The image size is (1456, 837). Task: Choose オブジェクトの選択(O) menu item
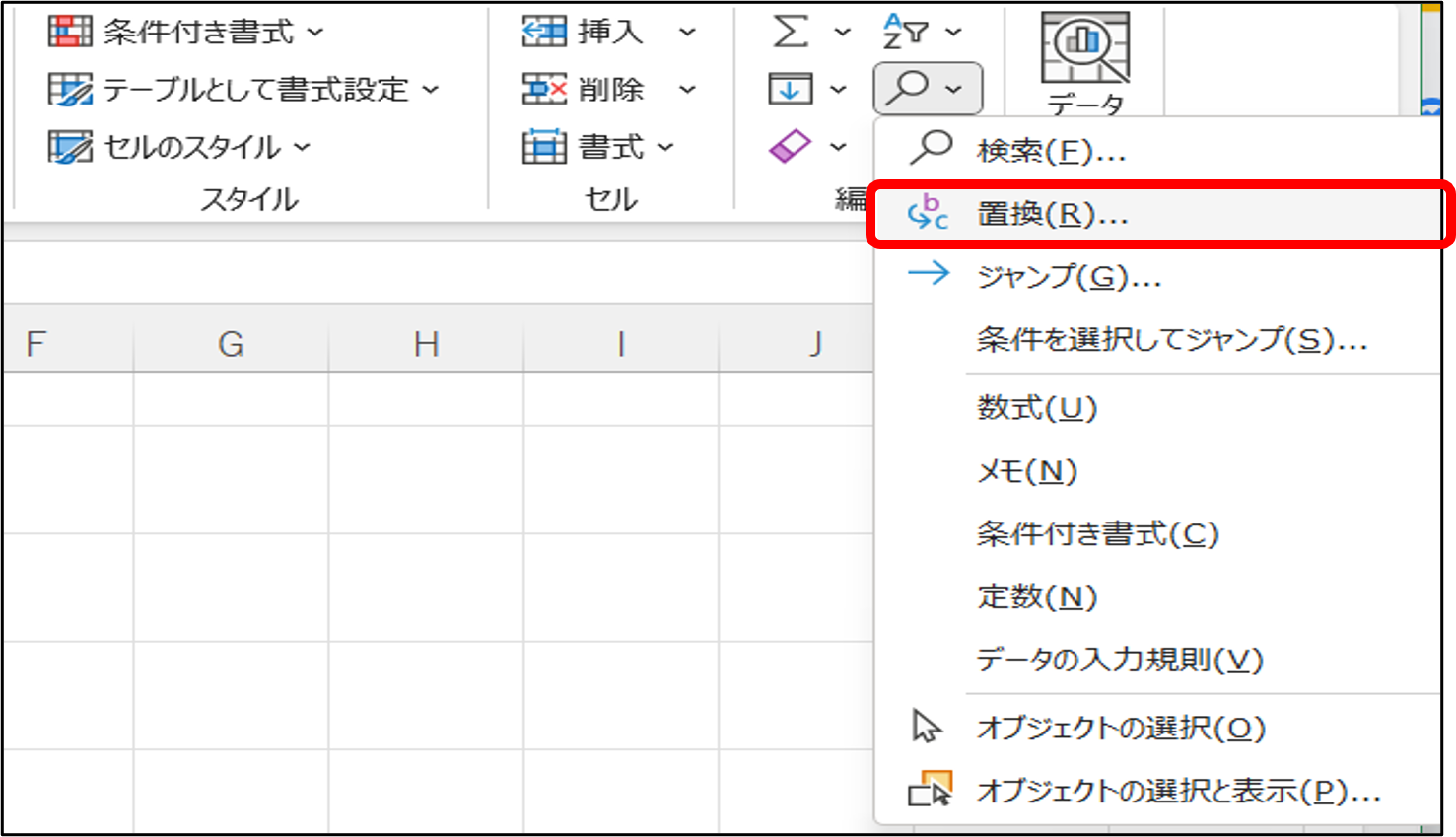tap(1157, 728)
